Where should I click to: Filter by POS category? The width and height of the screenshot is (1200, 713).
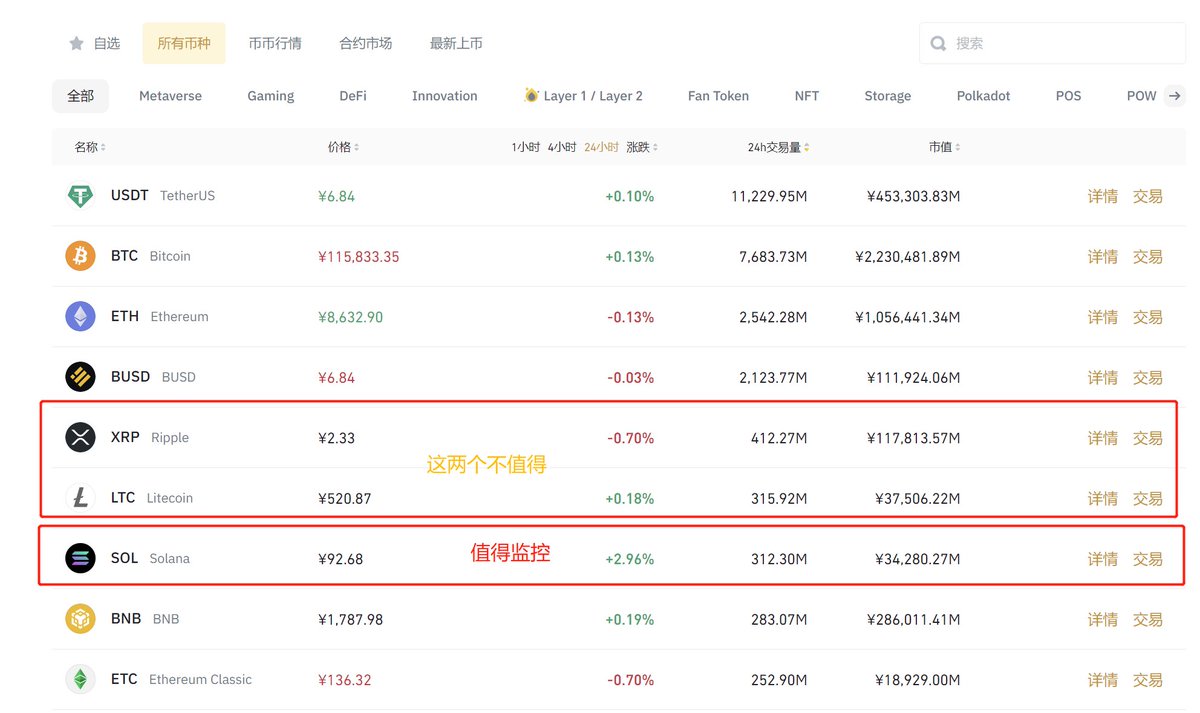point(1069,96)
